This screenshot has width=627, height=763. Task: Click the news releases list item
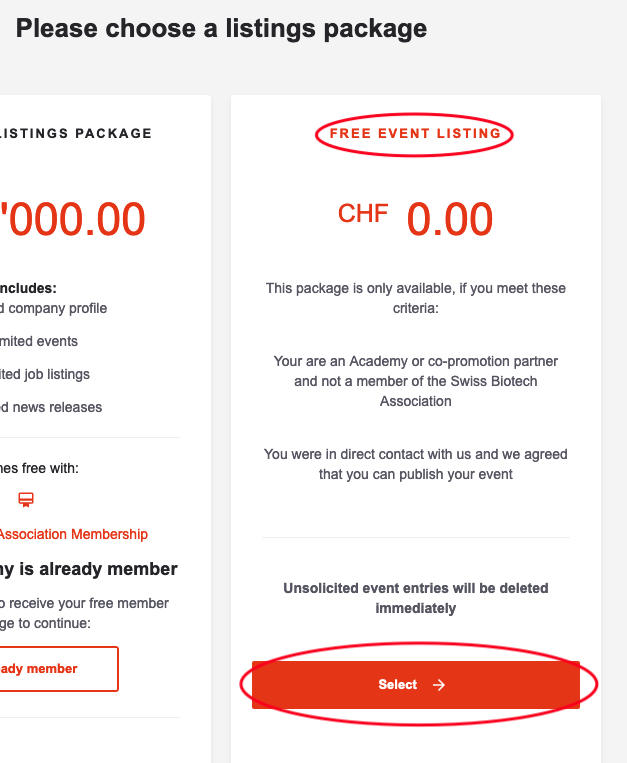tap(51, 407)
